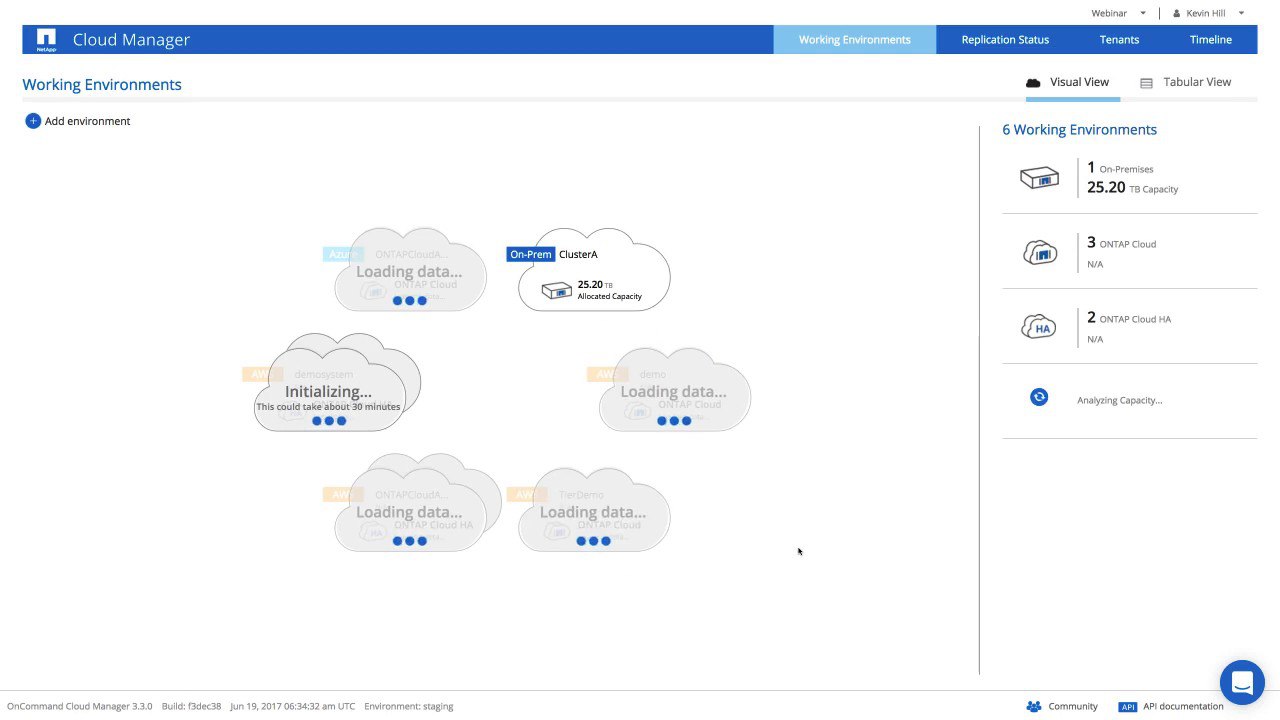Click the OnCommand Cloud Manager 3.3.0 text
This screenshot has height=720, width=1280.
pyautogui.click(x=80, y=706)
